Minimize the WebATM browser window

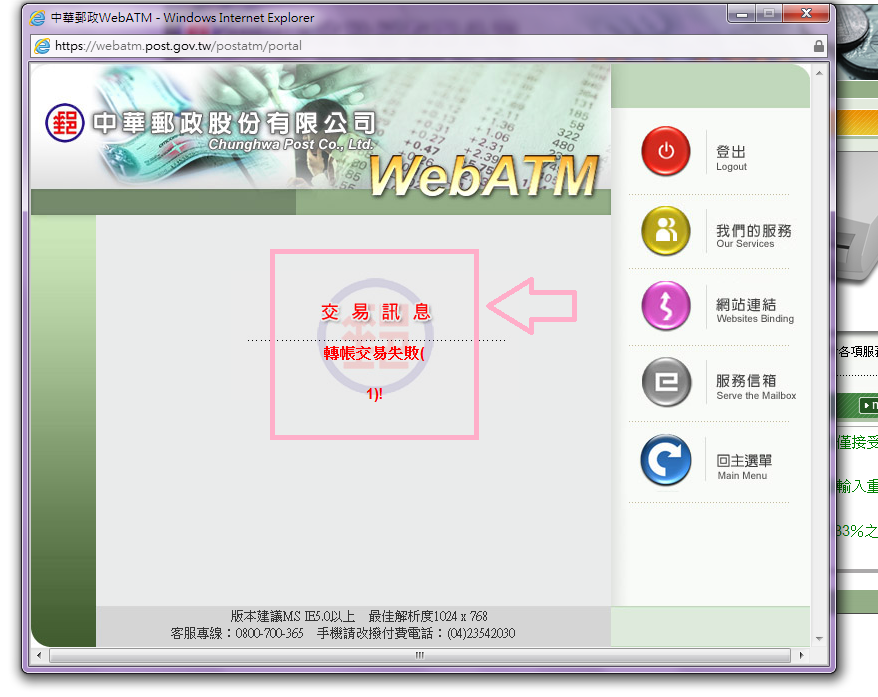coord(741,14)
